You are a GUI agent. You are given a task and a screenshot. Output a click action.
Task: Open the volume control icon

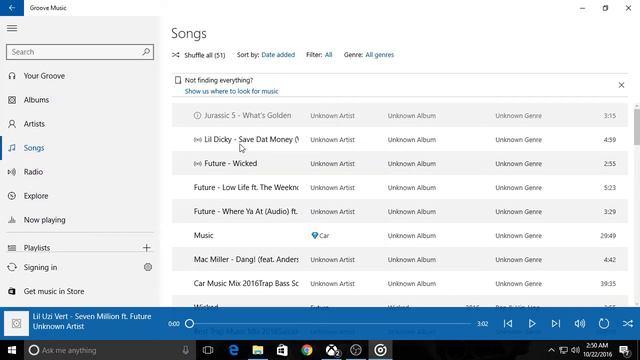pos(580,324)
